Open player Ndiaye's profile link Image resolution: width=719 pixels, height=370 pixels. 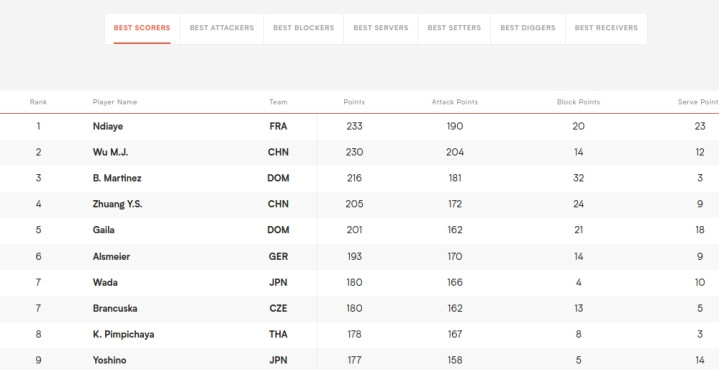(x=108, y=127)
